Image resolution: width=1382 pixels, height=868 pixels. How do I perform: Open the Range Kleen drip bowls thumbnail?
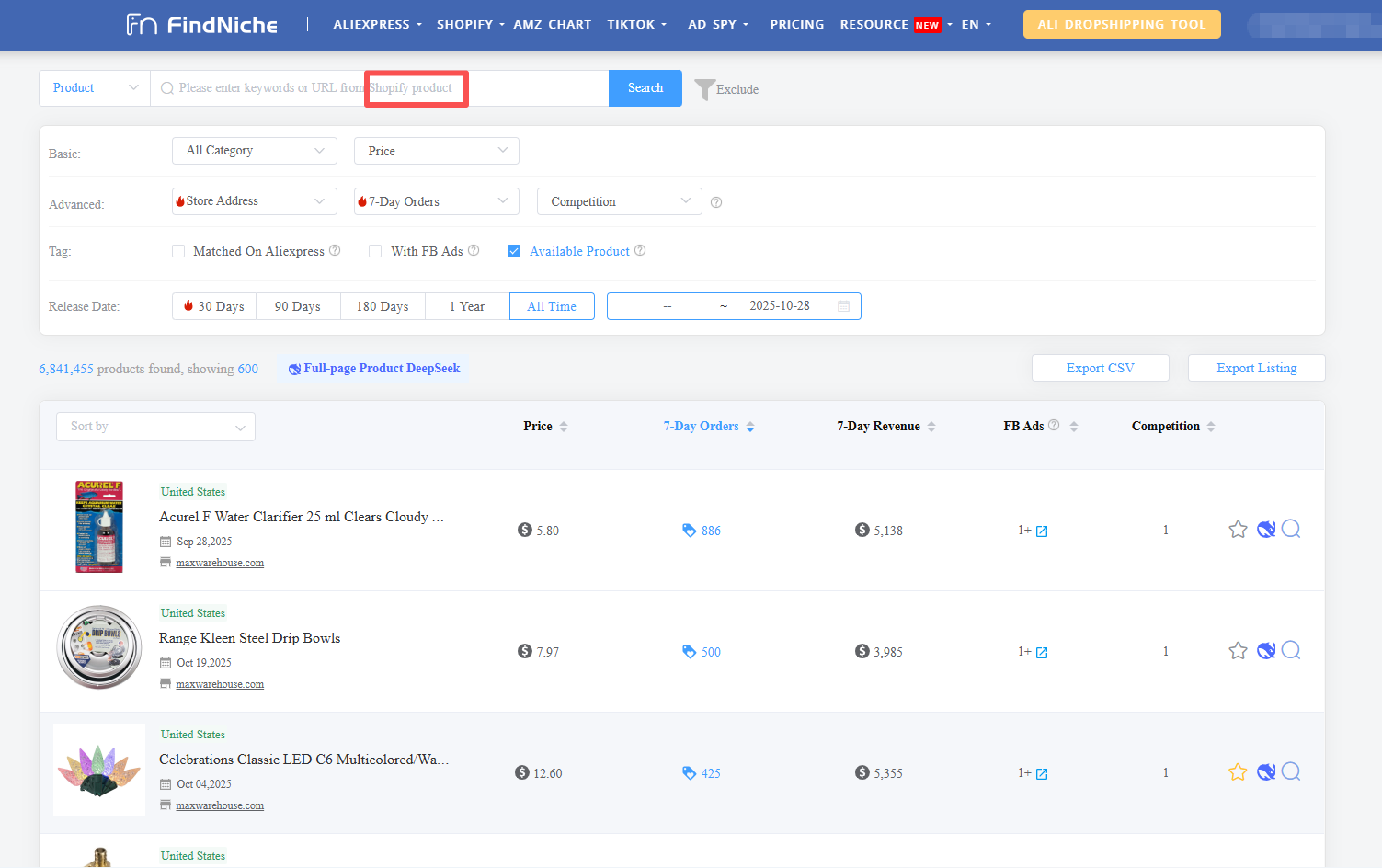click(x=99, y=647)
